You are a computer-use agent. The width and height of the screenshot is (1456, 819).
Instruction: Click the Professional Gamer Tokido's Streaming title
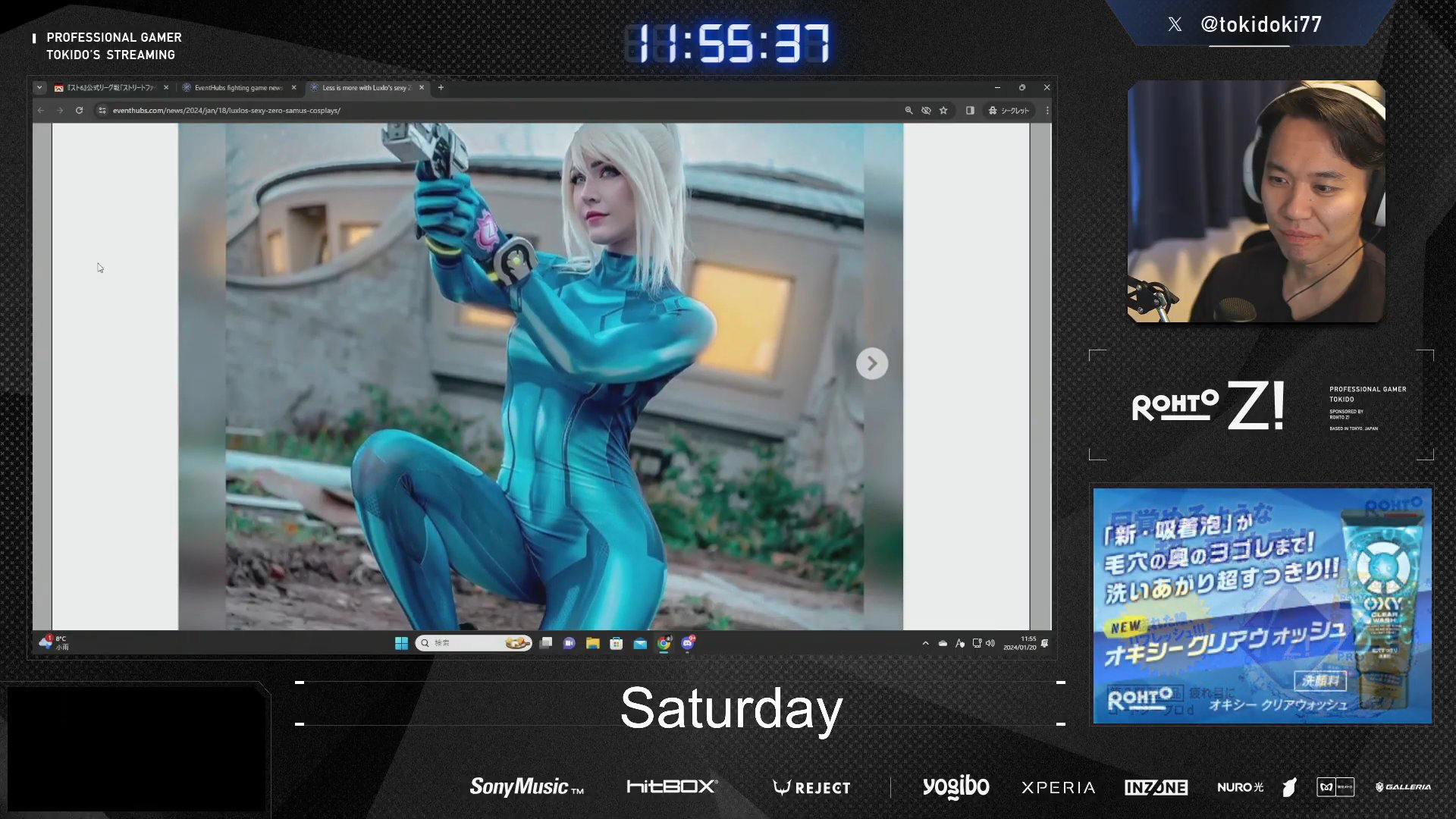(x=114, y=45)
